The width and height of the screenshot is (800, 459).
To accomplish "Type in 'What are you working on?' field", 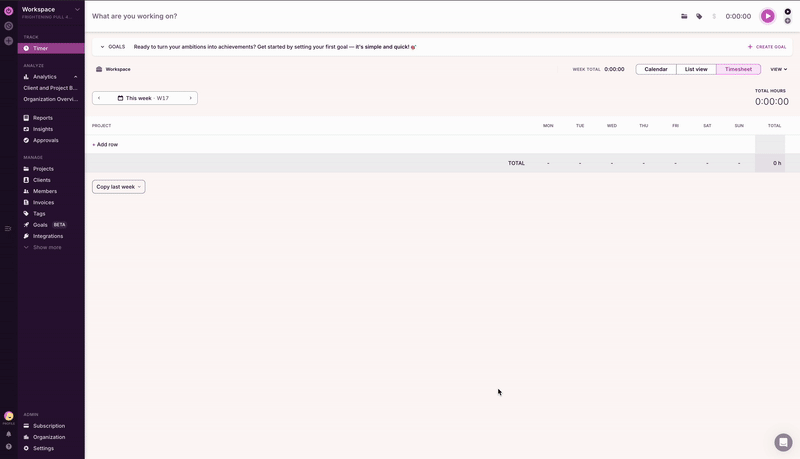I will (300, 16).
